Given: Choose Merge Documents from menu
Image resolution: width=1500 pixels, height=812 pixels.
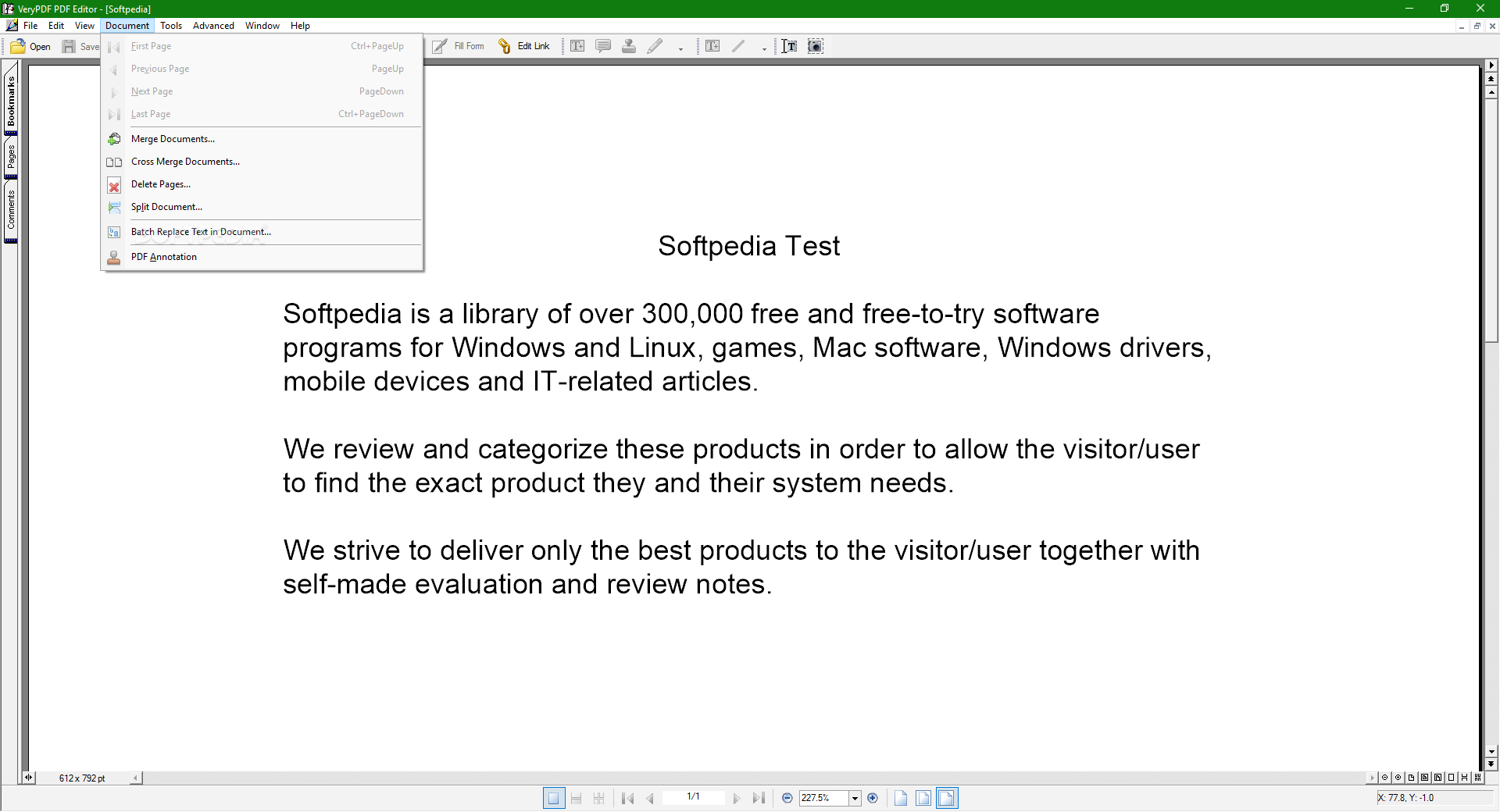Looking at the screenshot, I should [x=262, y=139].
